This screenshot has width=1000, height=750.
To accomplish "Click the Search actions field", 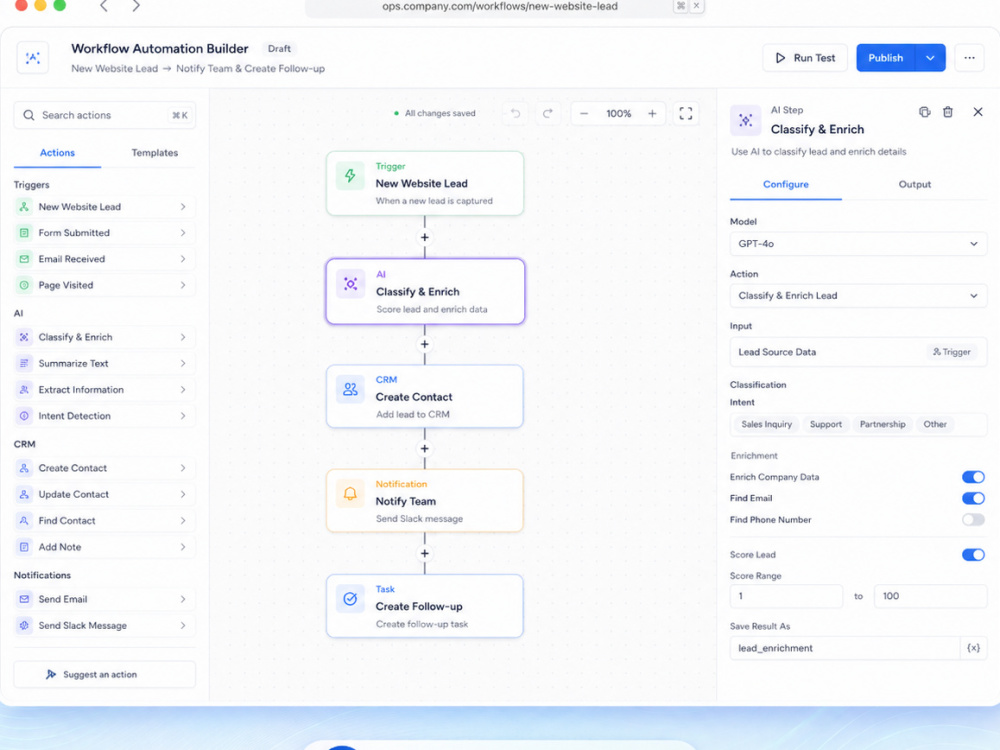I will tap(105, 115).
